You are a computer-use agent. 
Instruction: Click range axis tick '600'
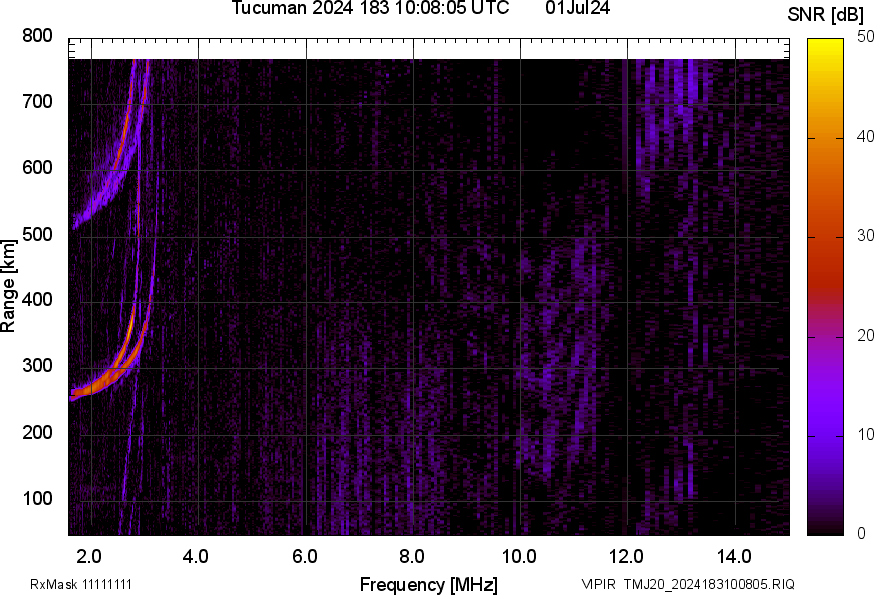coord(37,168)
